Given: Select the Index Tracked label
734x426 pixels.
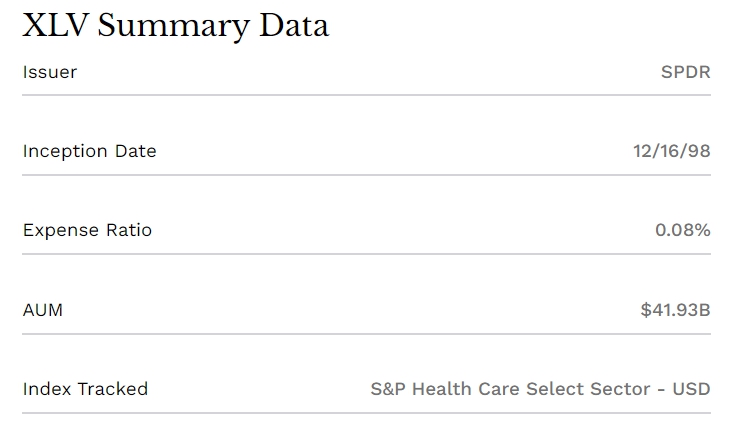Looking at the screenshot, I should (x=85, y=389).
